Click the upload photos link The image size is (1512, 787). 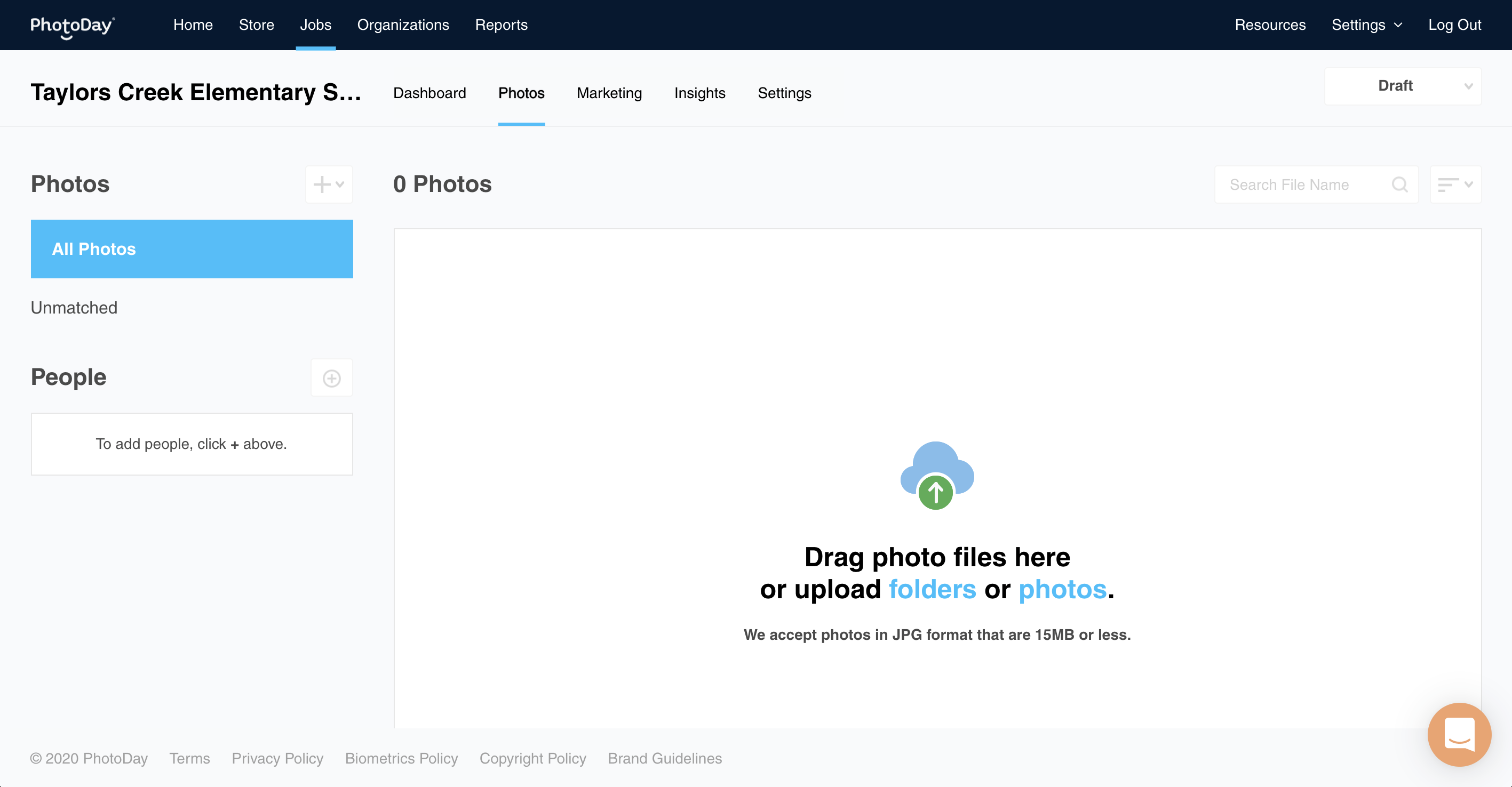pyautogui.click(x=1062, y=589)
